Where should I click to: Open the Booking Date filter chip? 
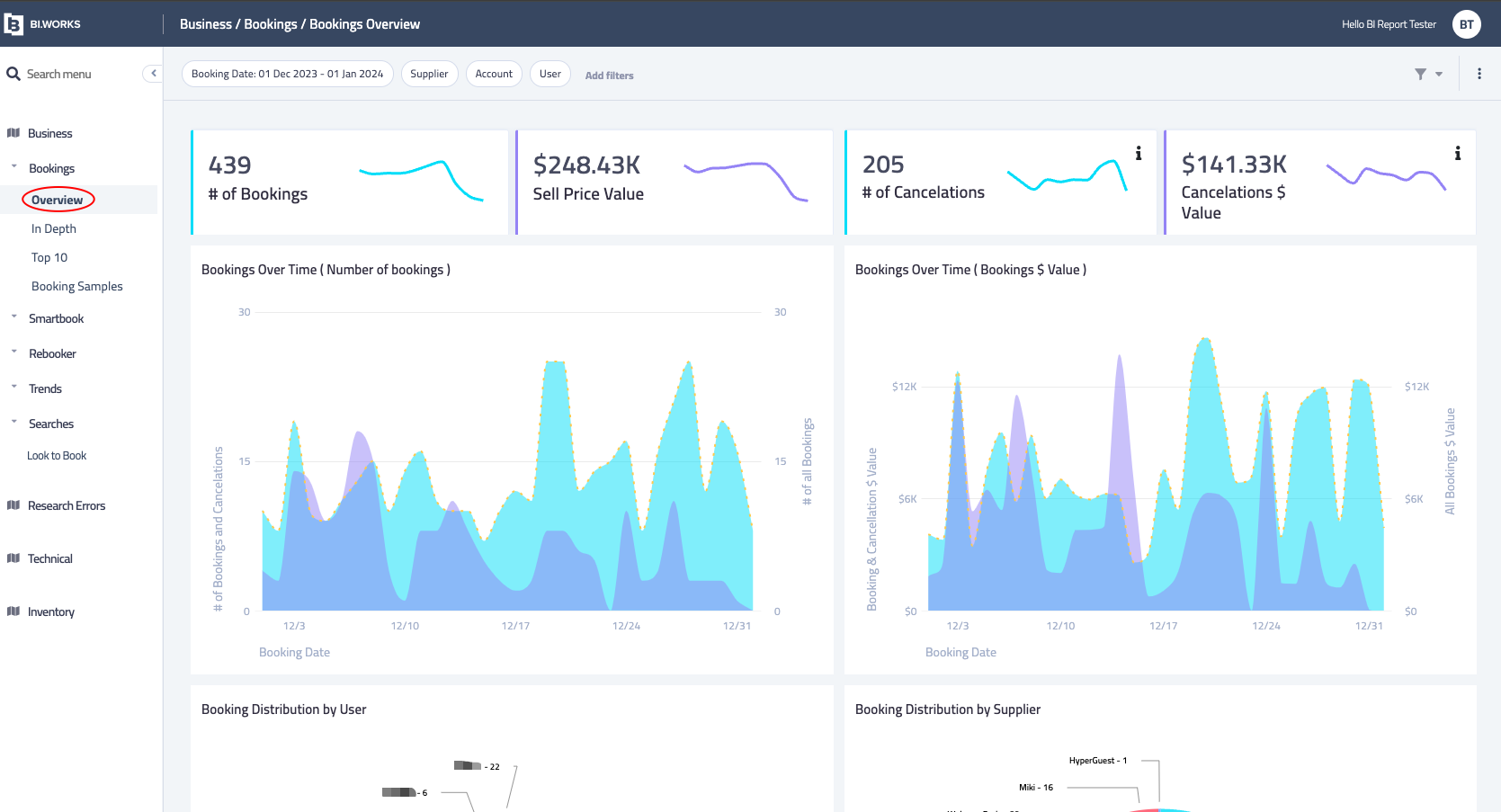[x=288, y=74]
